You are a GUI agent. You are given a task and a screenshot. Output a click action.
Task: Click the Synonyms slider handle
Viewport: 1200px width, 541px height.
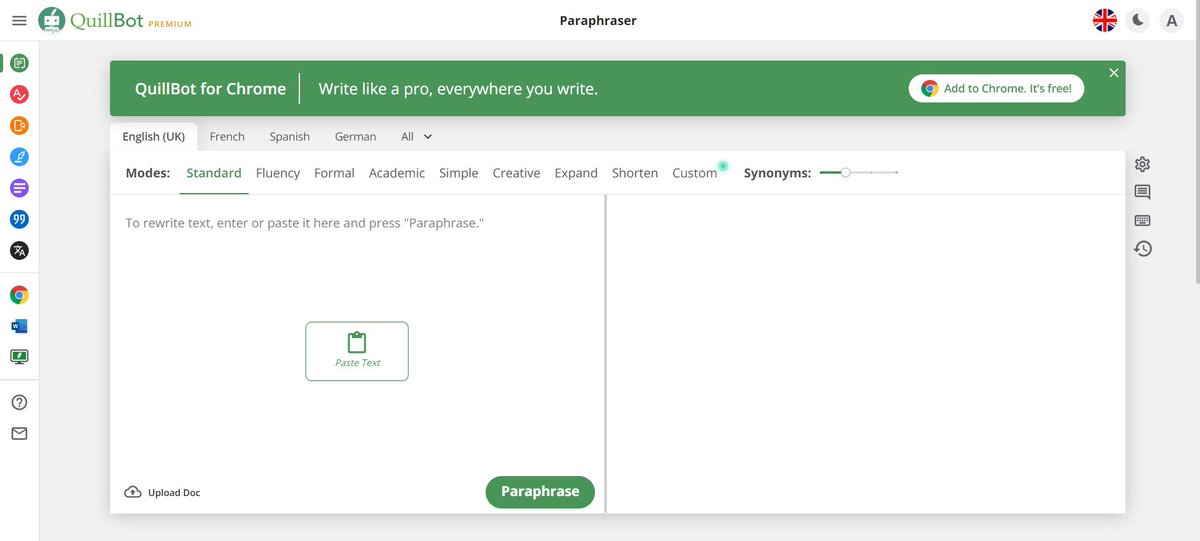pyautogui.click(x=846, y=173)
